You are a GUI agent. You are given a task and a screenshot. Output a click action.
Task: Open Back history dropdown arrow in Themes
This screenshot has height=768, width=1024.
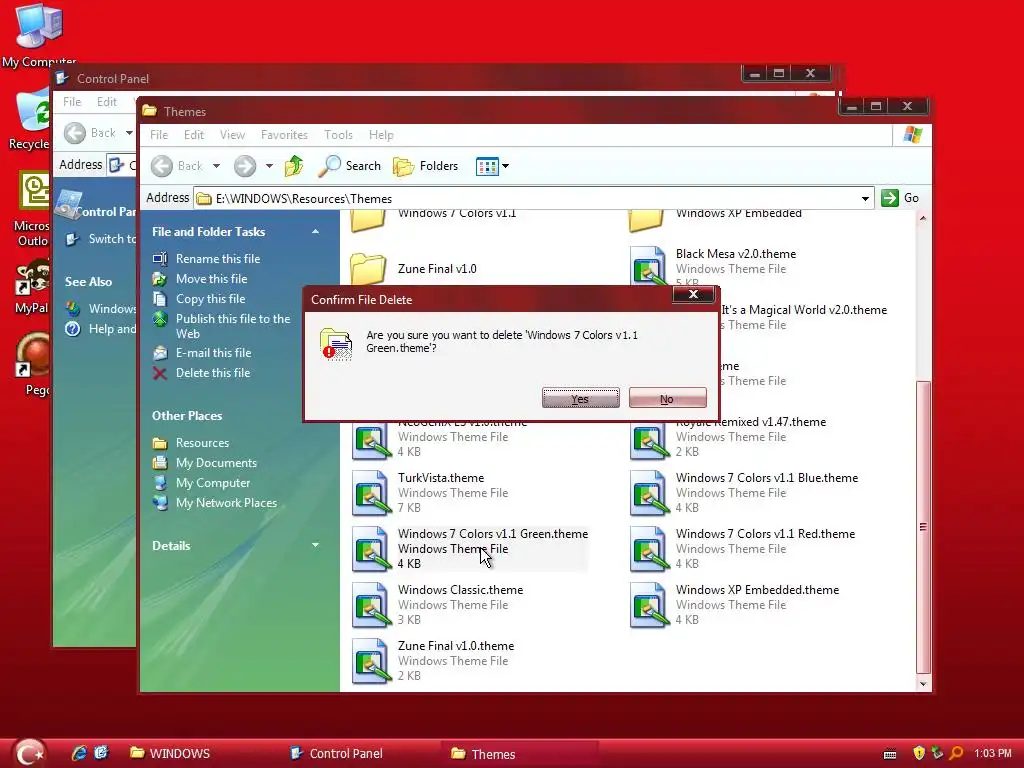pyautogui.click(x=216, y=166)
